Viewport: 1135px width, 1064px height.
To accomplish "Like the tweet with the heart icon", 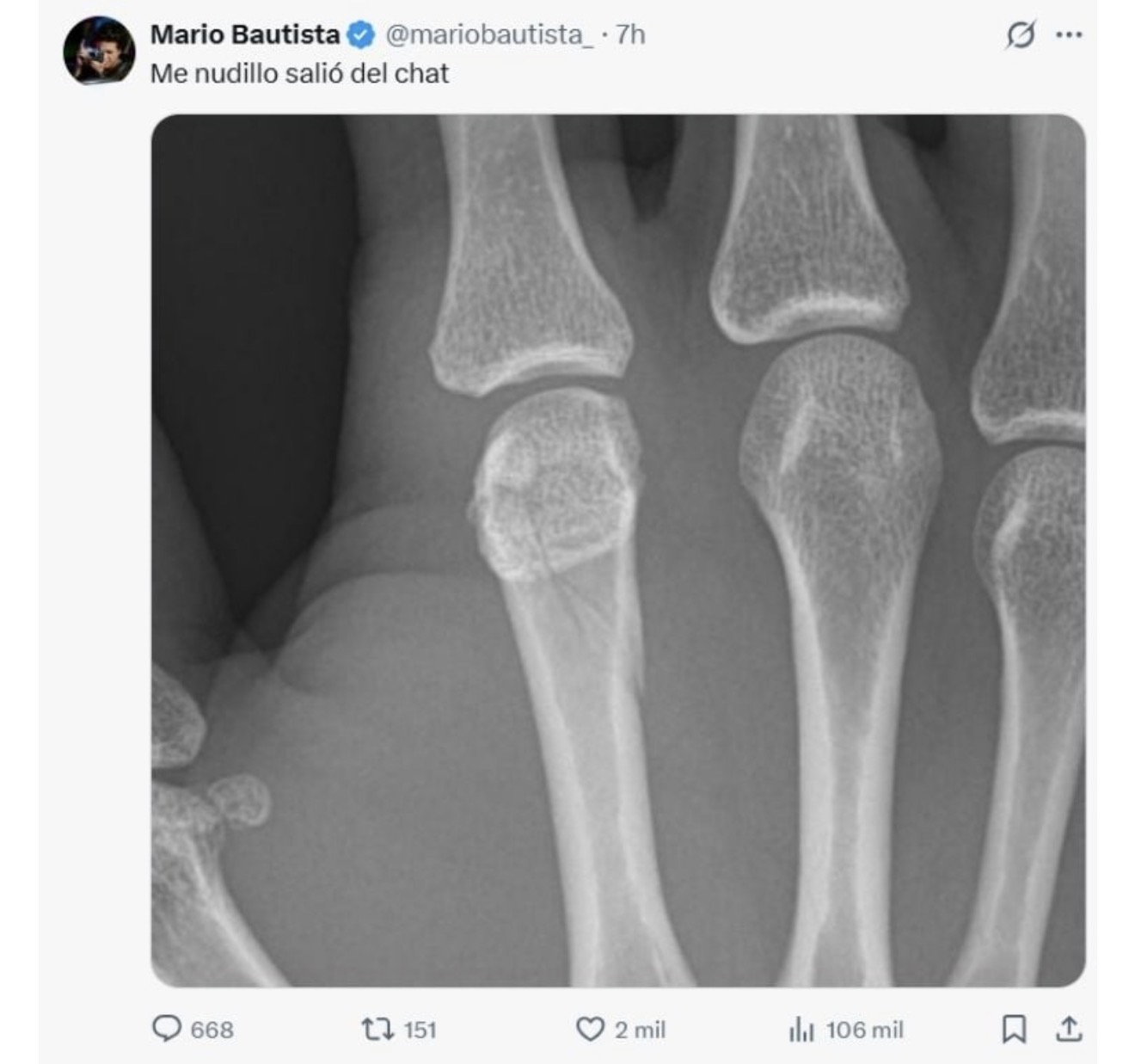I will 590,1029.
